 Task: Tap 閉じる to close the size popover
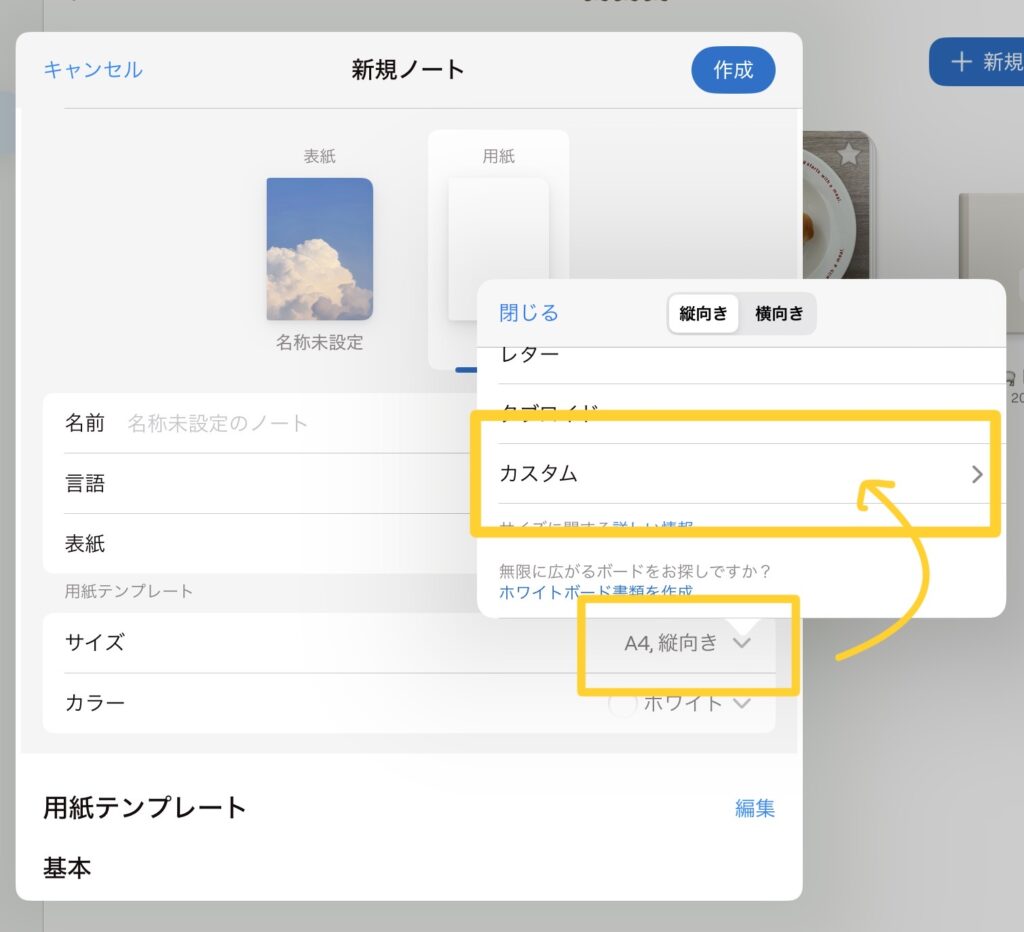tap(528, 313)
